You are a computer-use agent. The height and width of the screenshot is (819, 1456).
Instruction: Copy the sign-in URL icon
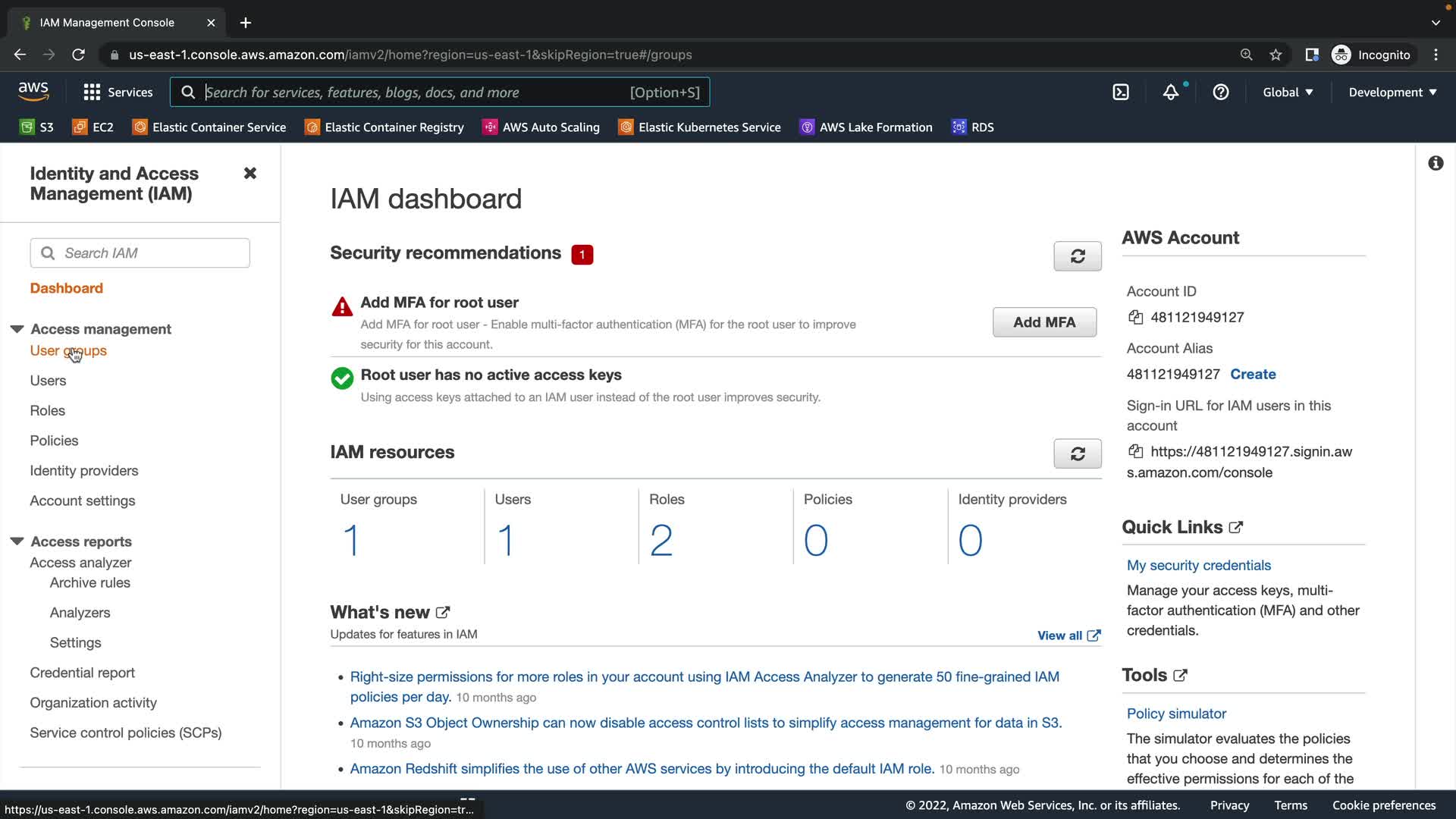click(1135, 452)
